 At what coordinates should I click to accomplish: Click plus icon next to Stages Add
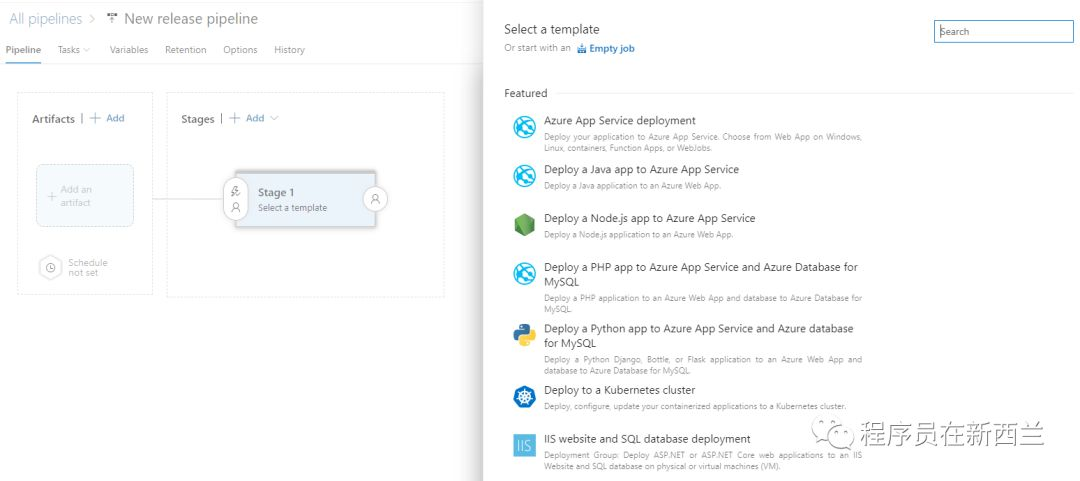click(234, 119)
